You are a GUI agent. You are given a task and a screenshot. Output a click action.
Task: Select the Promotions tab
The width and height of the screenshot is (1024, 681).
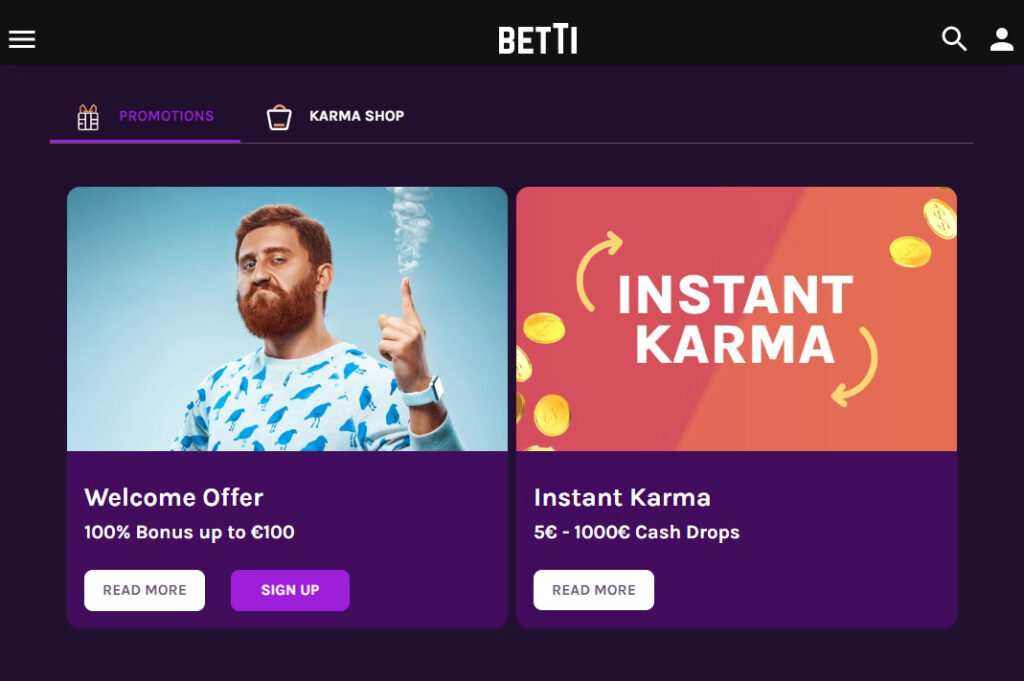tap(166, 116)
